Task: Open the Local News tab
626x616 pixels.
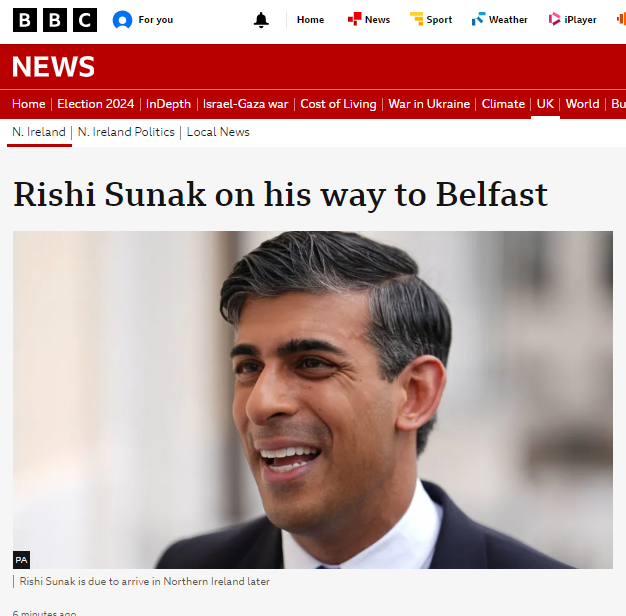Action: coord(218,132)
